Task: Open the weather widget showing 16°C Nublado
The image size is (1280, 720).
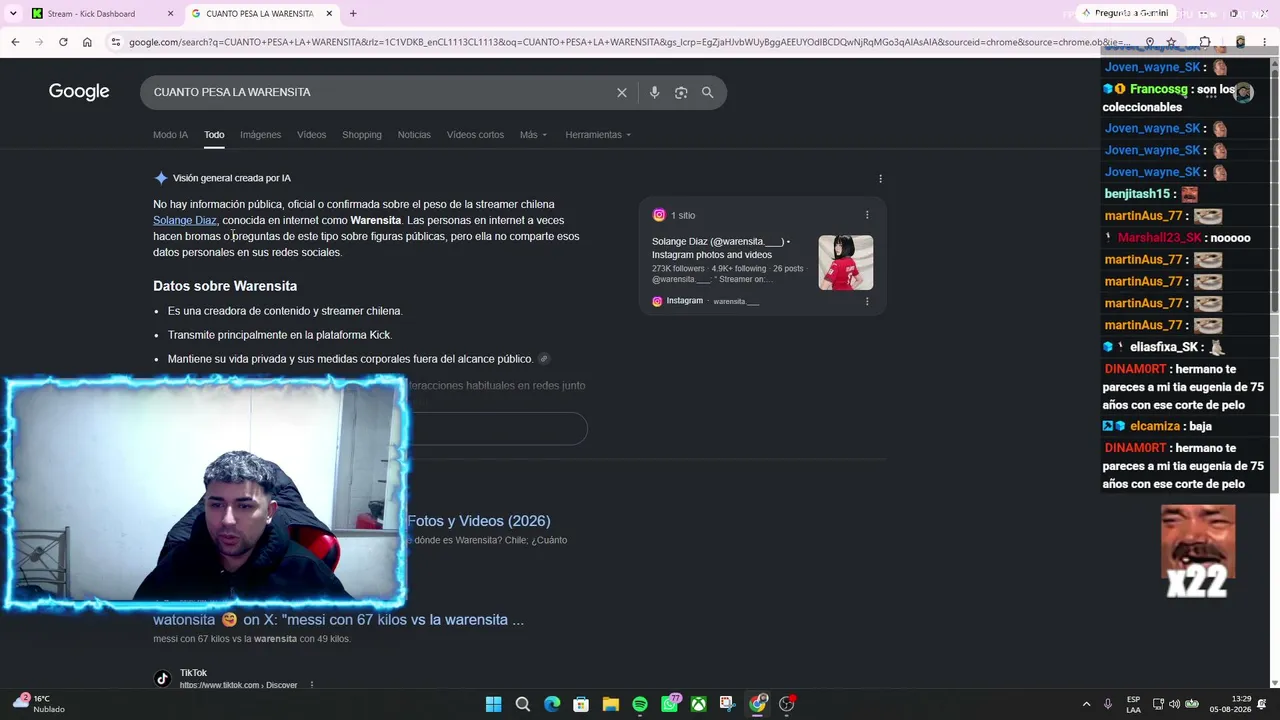Action: (38, 704)
